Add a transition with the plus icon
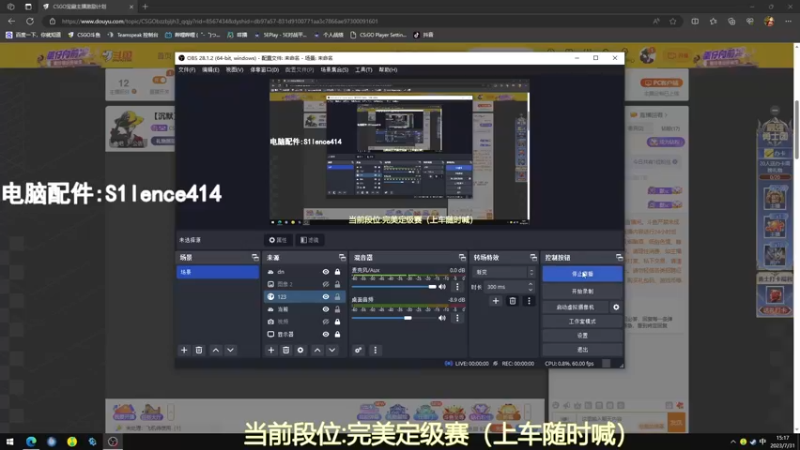The width and height of the screenshot is (800, 450). click(495, 301)
